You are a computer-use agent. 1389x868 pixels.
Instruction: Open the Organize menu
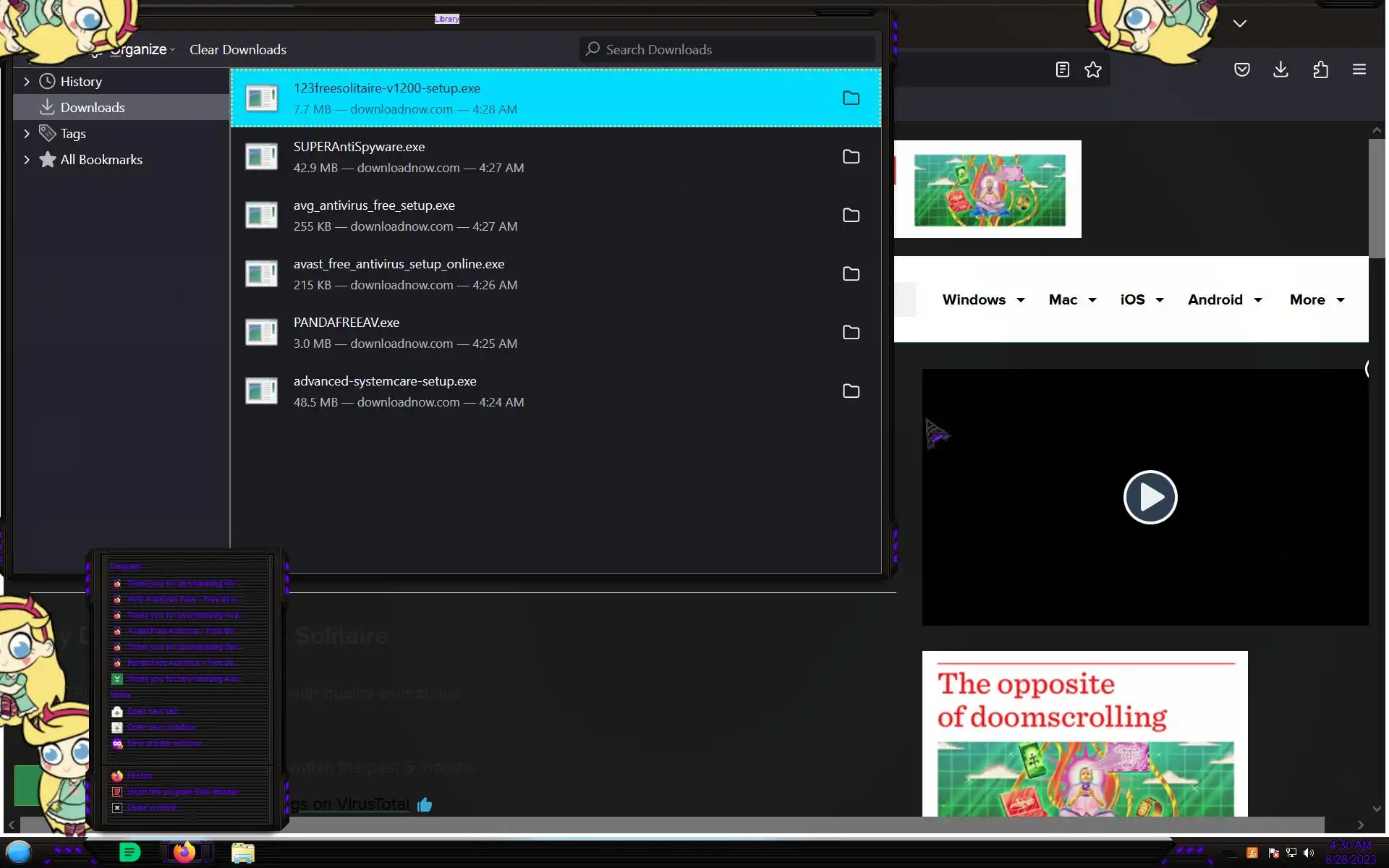pyautogui.click(x=141, y=50)
